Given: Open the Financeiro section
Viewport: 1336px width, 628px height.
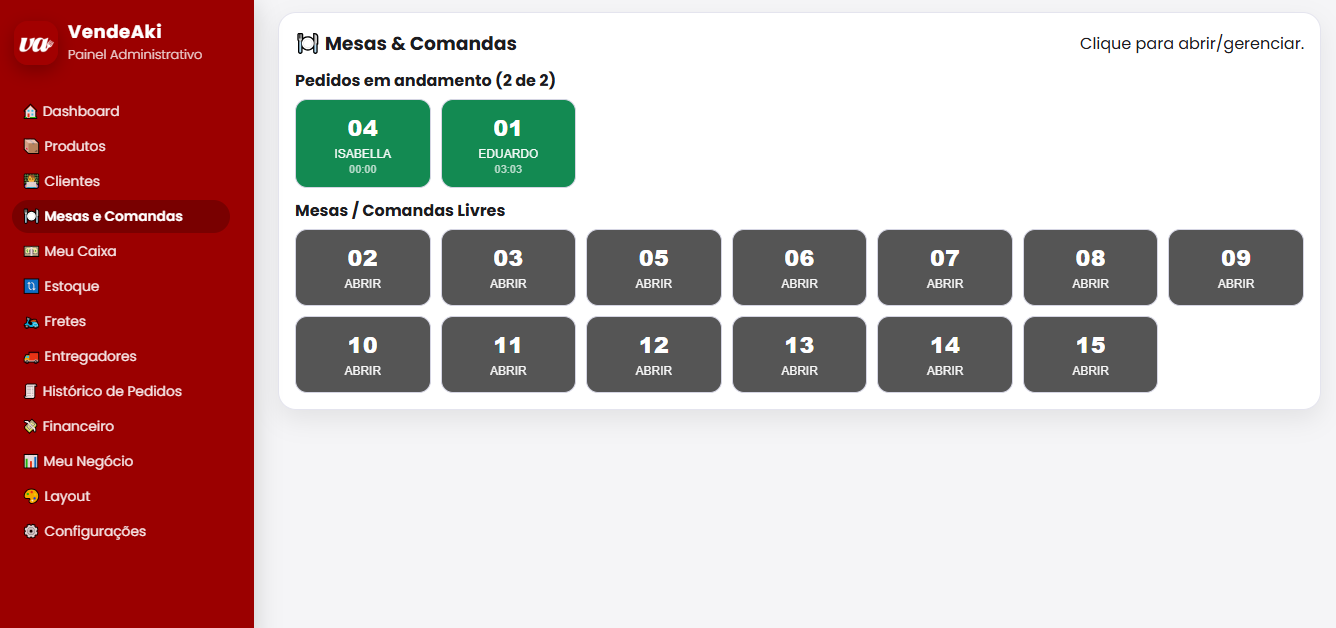Looking at the screenshot, I should click(x=78, y=427).
